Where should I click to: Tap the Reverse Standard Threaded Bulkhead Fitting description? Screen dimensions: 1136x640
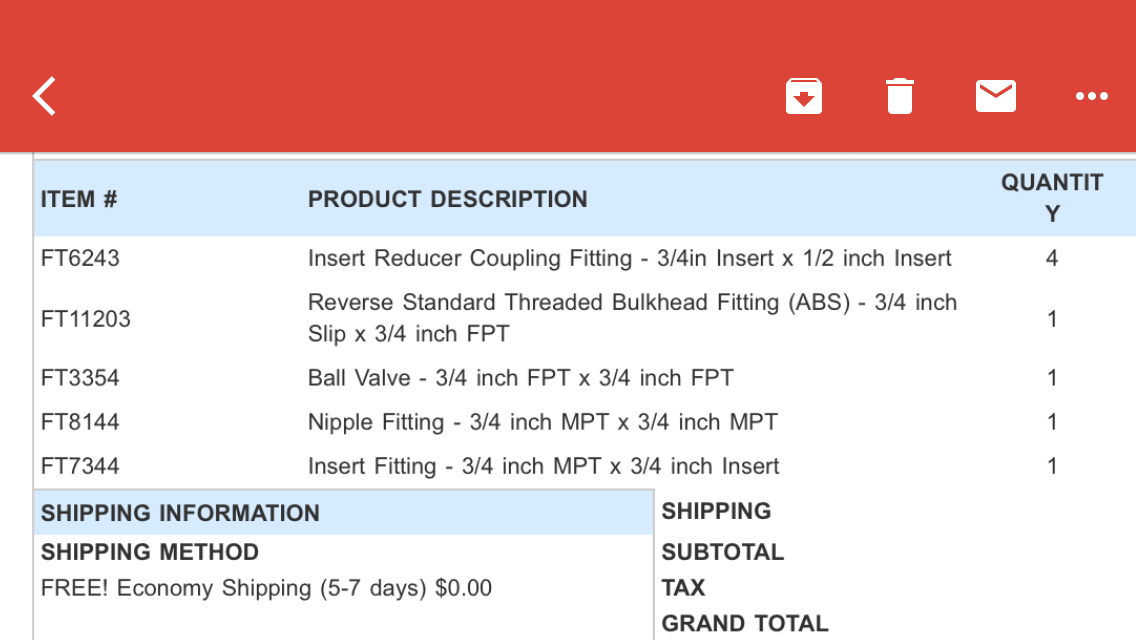click(632, 318)
